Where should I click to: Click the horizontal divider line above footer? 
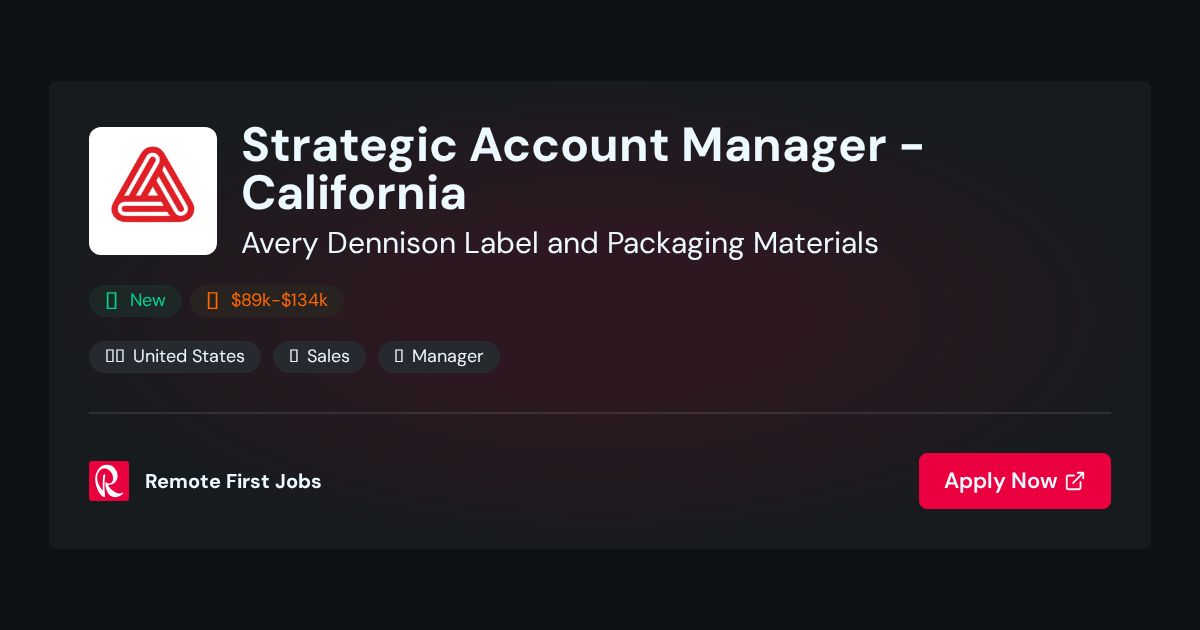point(600,413)
